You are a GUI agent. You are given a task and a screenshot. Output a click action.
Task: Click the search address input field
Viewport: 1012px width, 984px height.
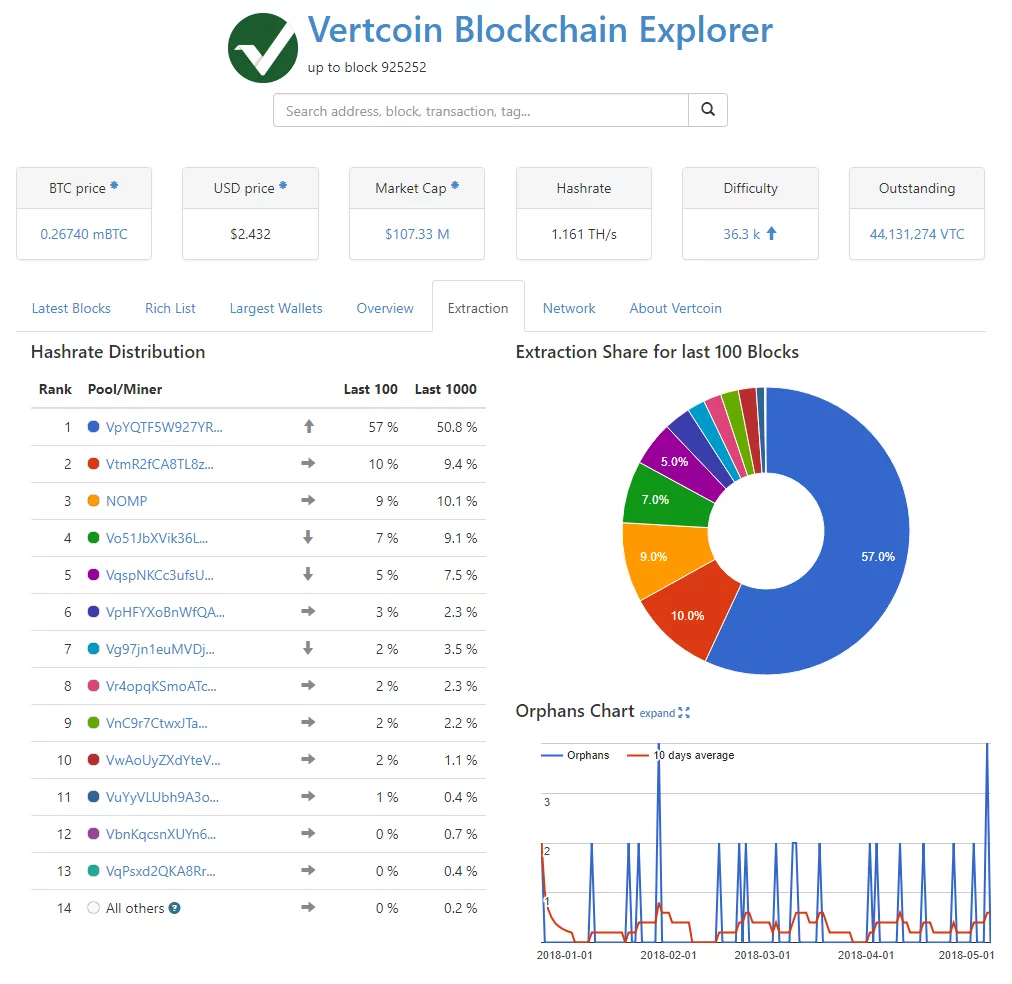(x=481, y=110)
